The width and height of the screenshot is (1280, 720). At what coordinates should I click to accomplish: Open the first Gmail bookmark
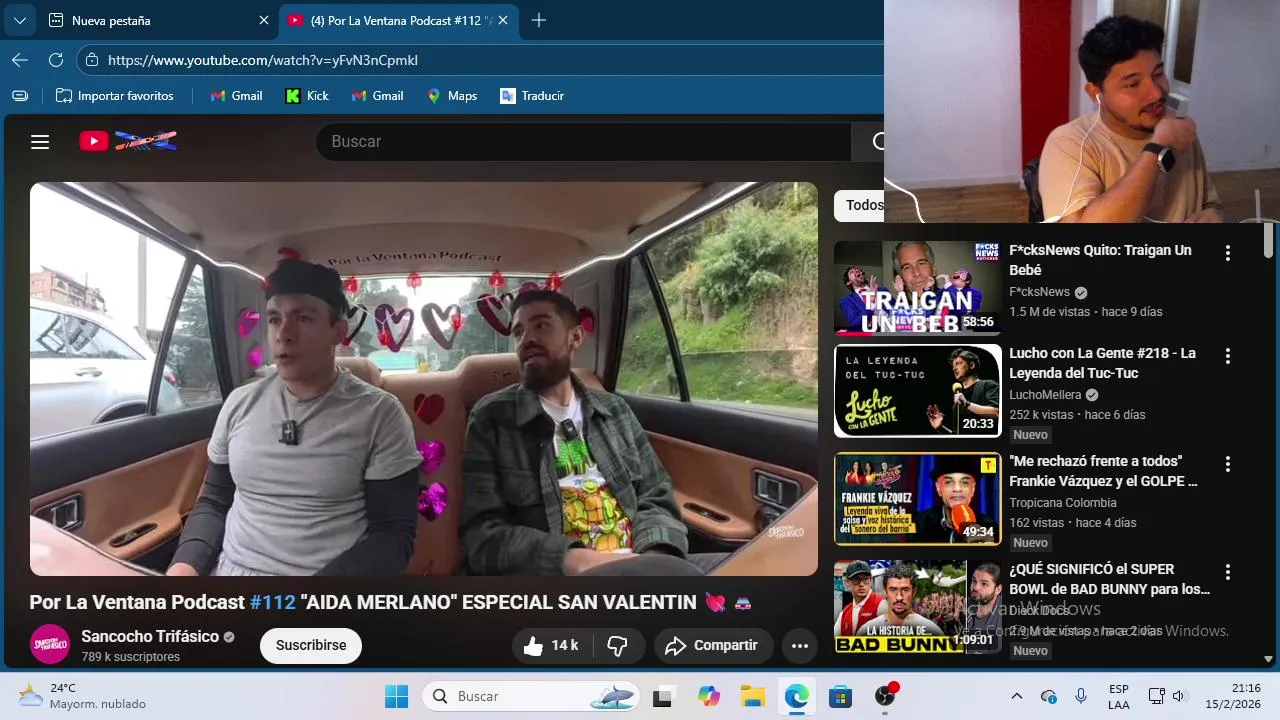[x=236, y=96]
